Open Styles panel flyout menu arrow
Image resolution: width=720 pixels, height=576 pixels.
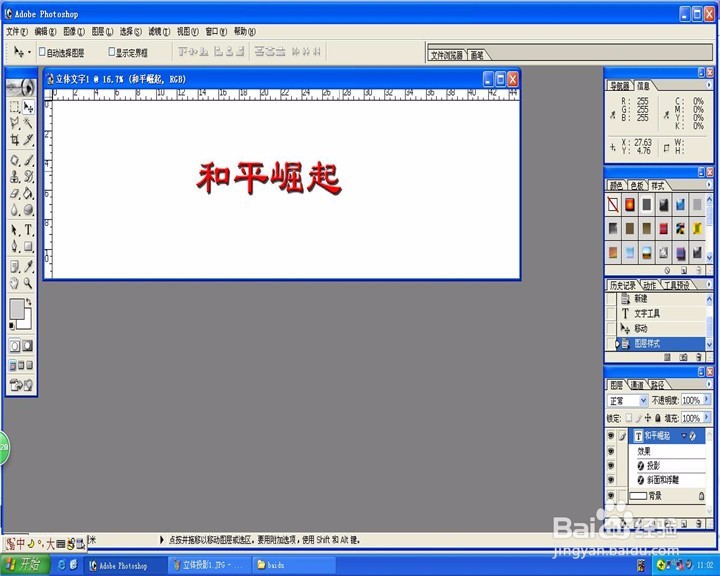[709, 185]
